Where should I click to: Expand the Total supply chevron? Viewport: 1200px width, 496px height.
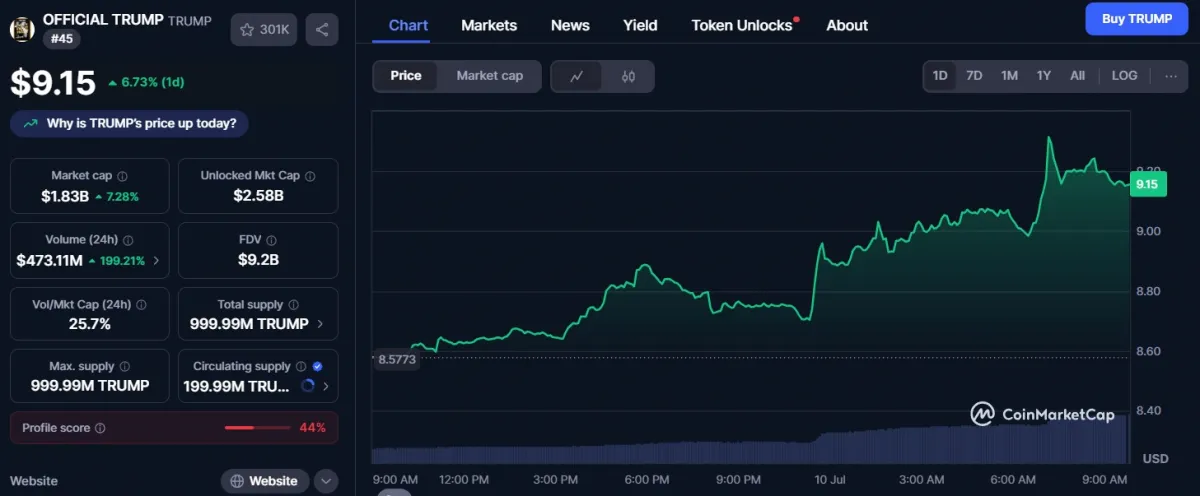(320, 324)
